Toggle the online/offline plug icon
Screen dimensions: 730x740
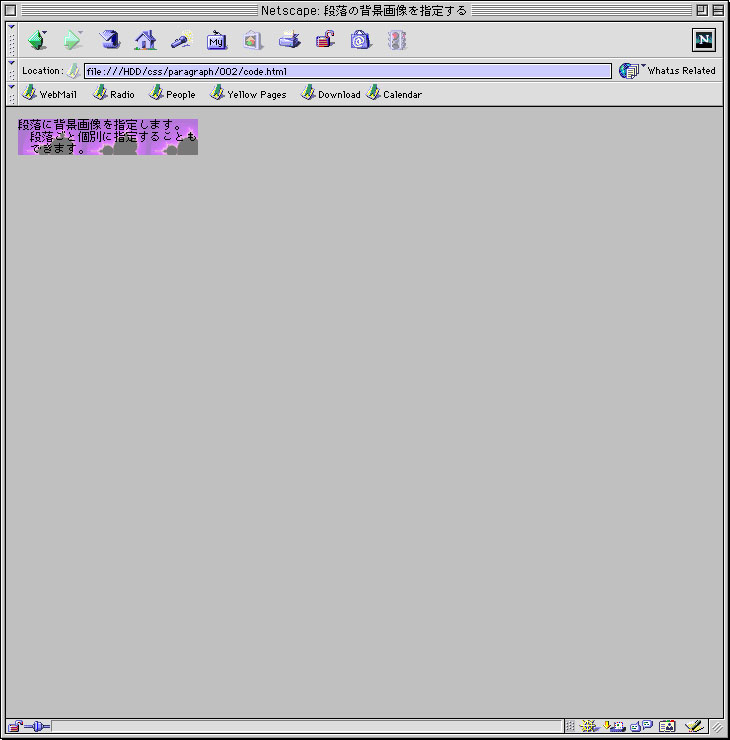click(37, 726)
